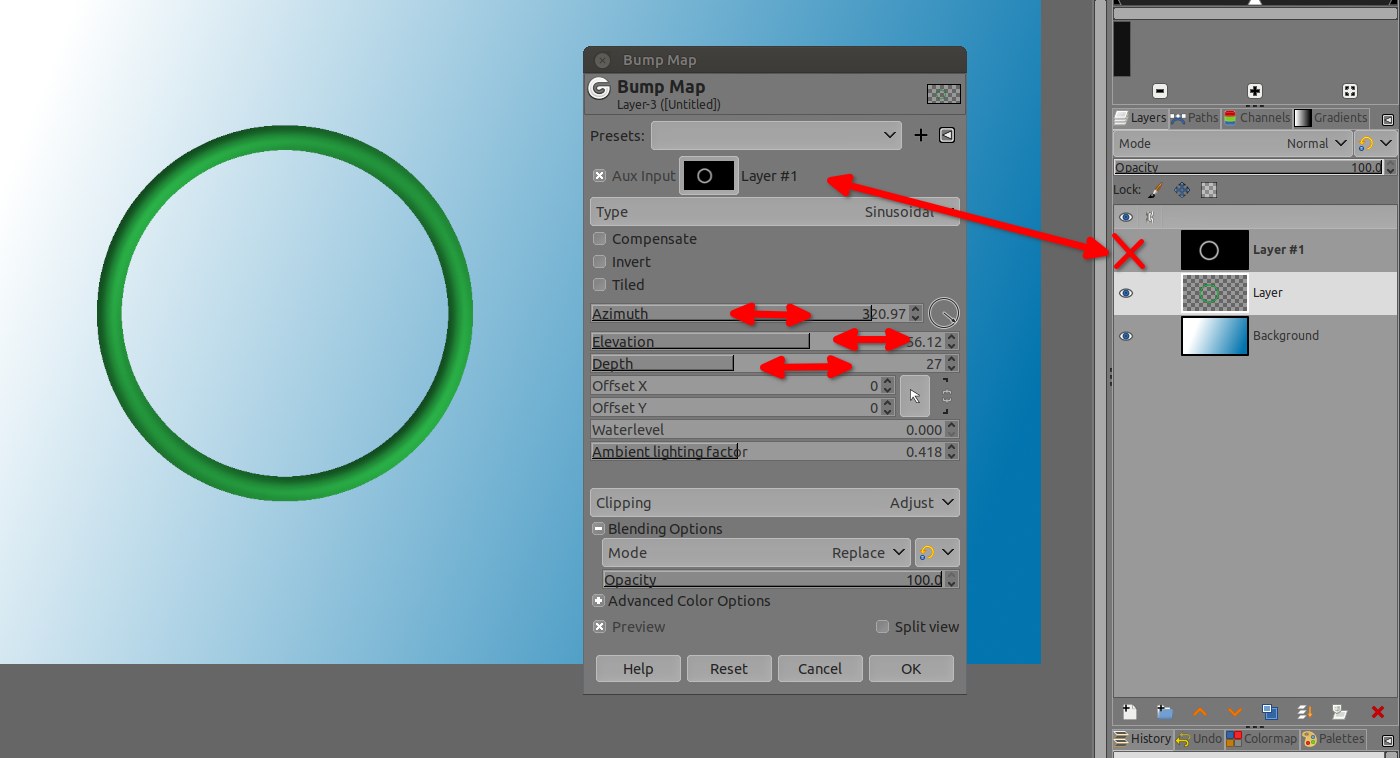Switch to the History tab
This screenshot has width=1400, height=758.
tap(1143, 739)
